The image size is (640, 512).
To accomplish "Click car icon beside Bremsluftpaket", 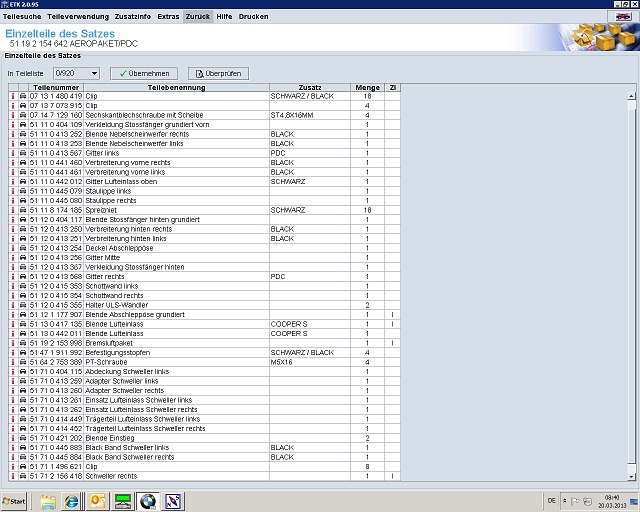I will pyautogui.click(x=23, y=342).
